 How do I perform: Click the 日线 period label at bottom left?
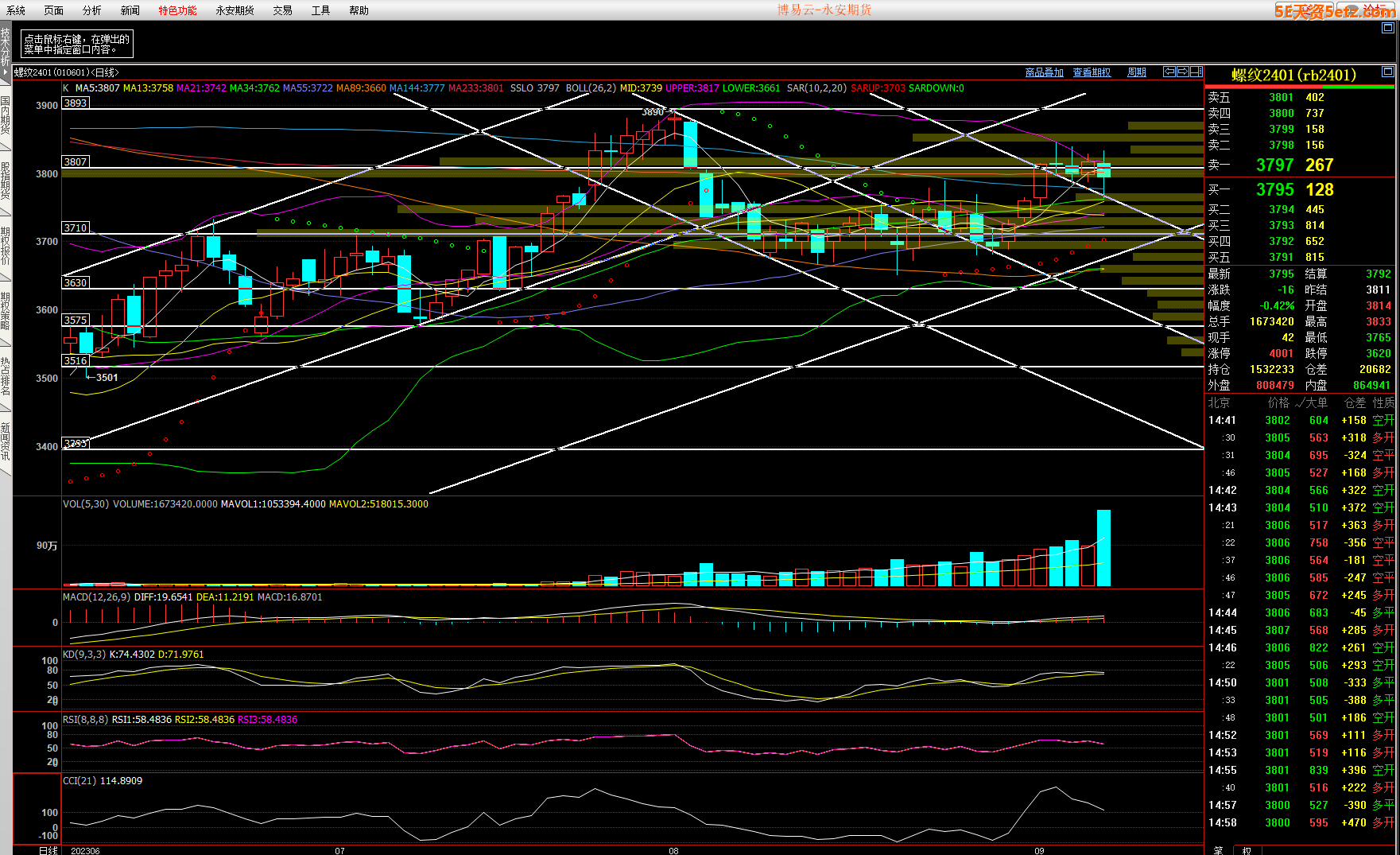click(49, 850)
